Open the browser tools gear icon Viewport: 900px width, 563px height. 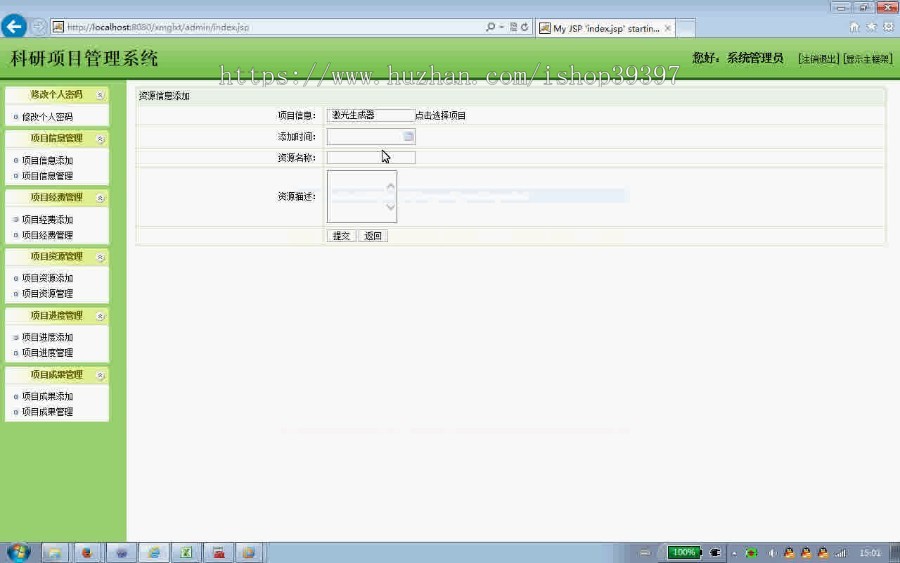pyautogui.click(x=889, y=27)
